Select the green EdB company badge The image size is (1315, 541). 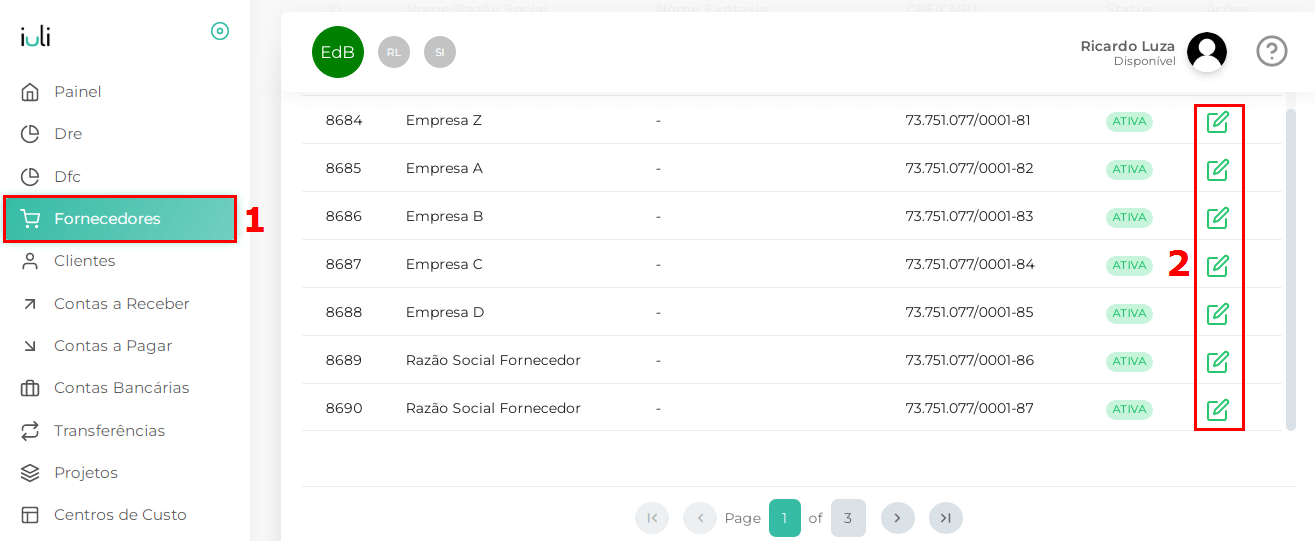338,52
